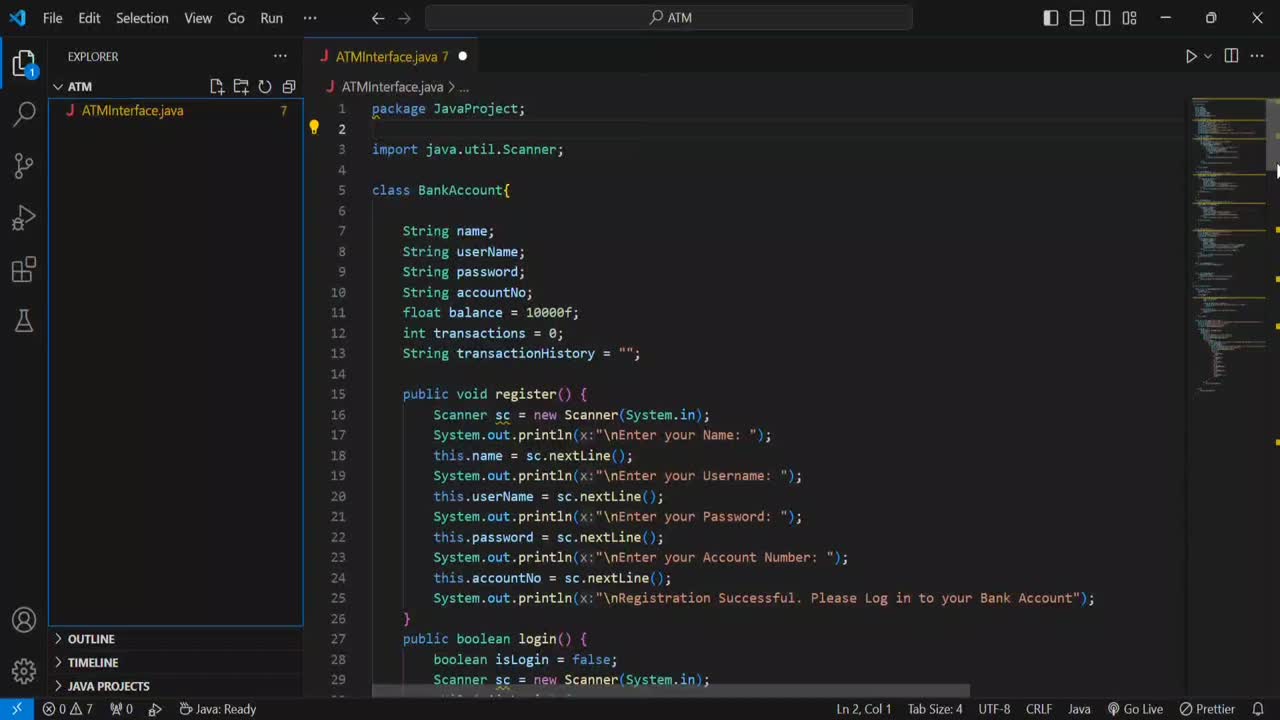Open the Run and Debug view

[24, 218]
